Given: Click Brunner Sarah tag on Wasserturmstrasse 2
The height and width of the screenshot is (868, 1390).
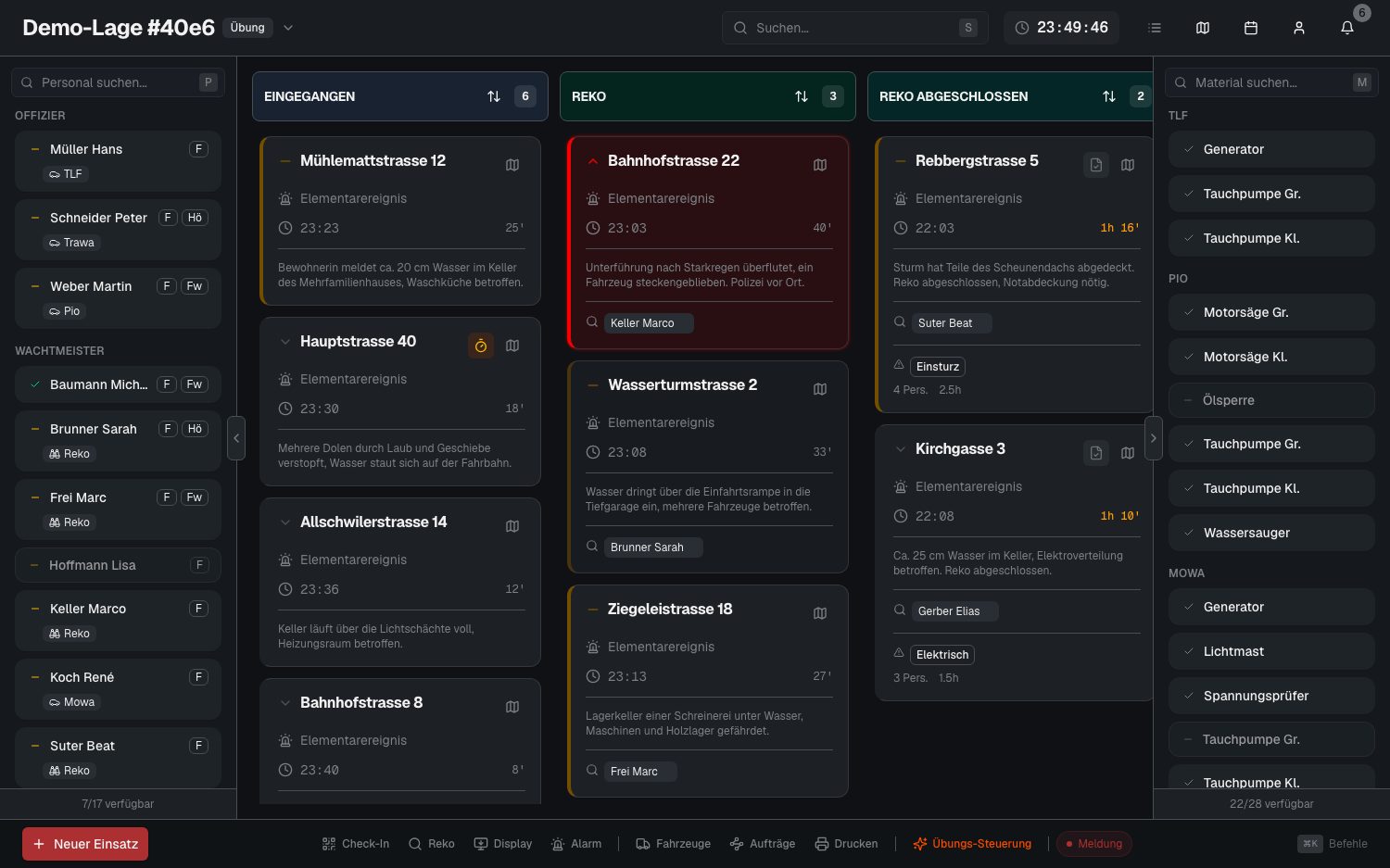Looking at the screenshot, I should click(653, 547).
